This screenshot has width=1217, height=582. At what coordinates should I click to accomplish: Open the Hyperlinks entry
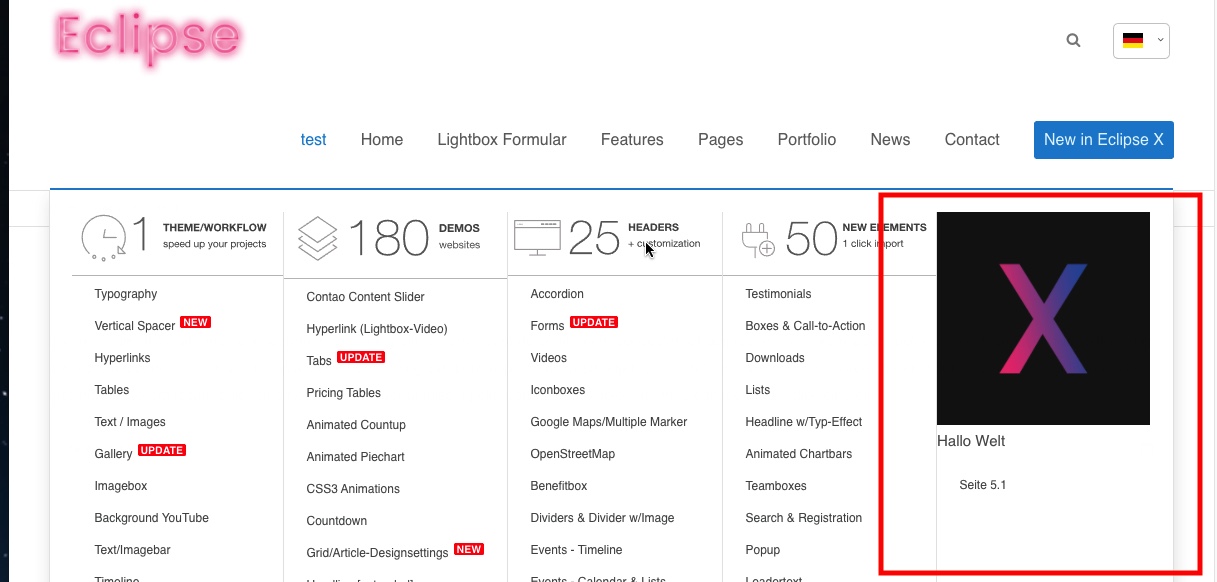[122, 358]
